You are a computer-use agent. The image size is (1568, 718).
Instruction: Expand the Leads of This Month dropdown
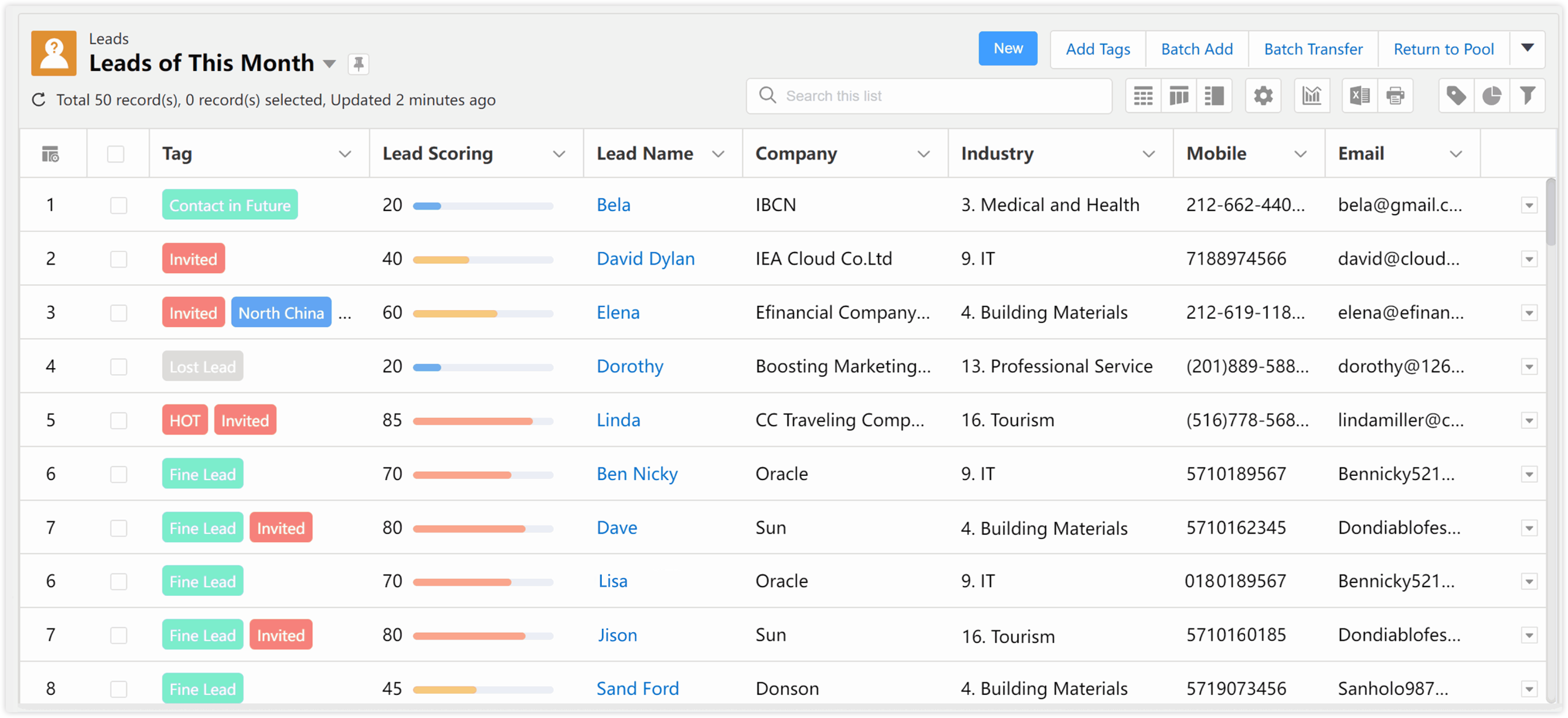329,64
